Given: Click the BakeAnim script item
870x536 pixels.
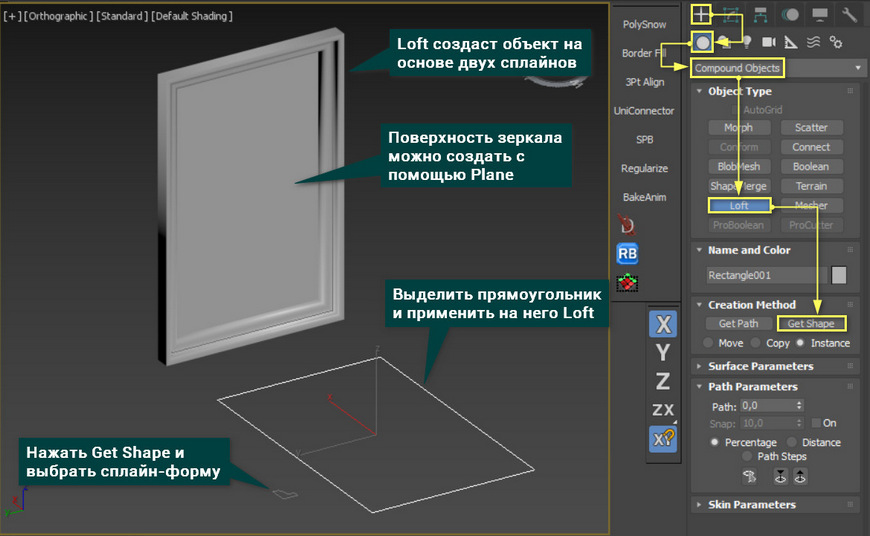Looking at the screenshot, I should [644, 198].
